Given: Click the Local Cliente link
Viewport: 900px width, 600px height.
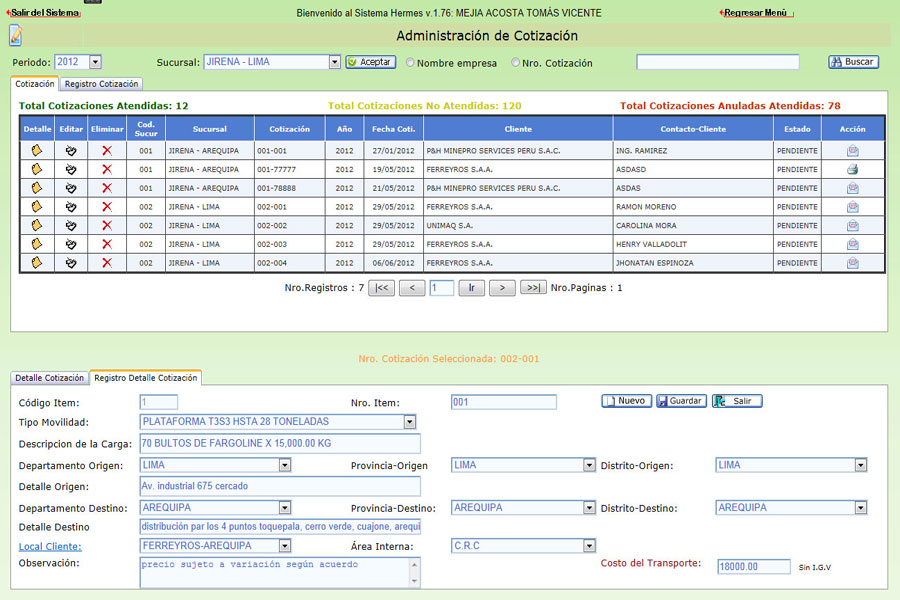Looking at the screenshot, I should (50, 546).
